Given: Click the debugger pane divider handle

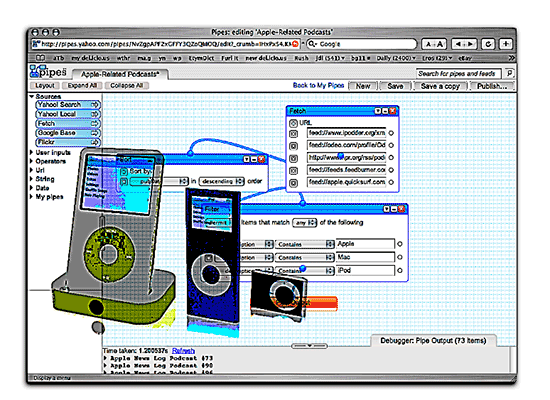Looking at the screenshot, I should 309,346.
